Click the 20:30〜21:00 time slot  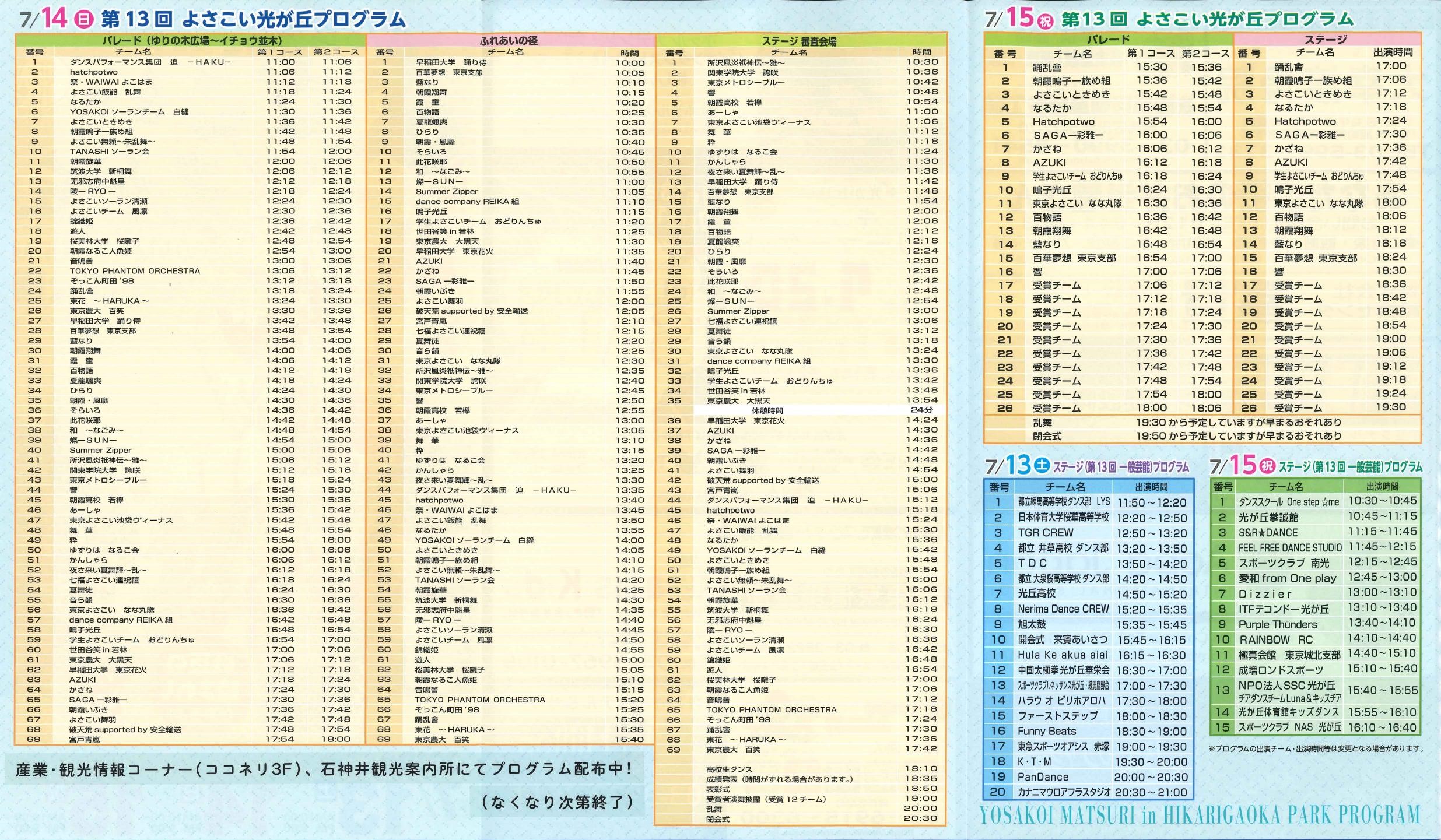[1151, 792]
